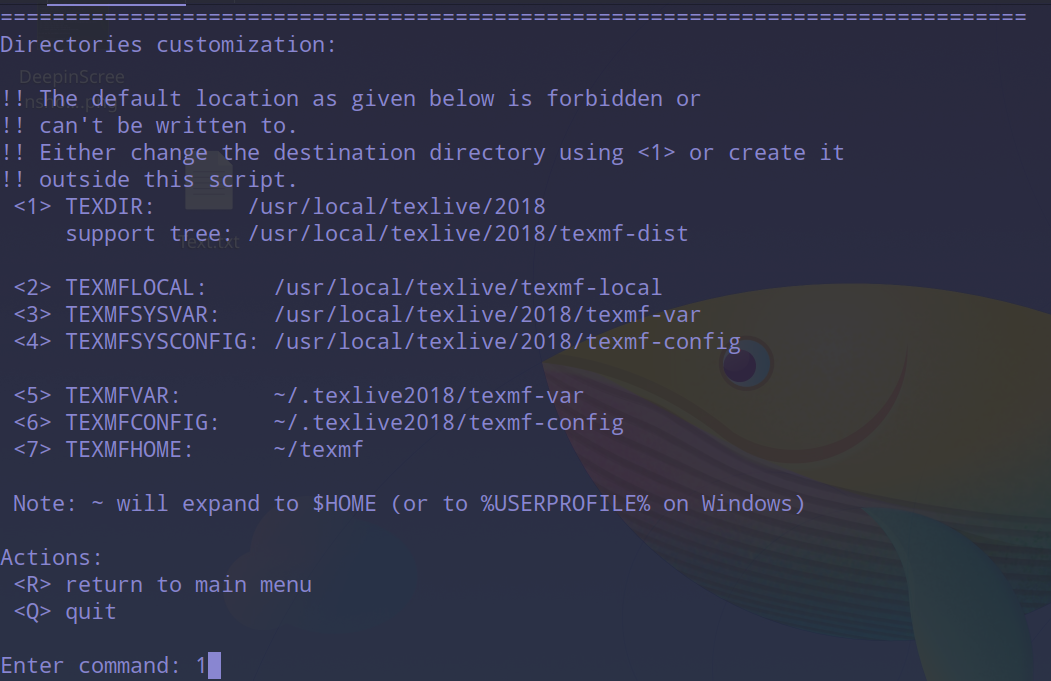The image size is (1051, 681).
Task: Click the <5> TEXMFVAR option
Action: (97, 396)
